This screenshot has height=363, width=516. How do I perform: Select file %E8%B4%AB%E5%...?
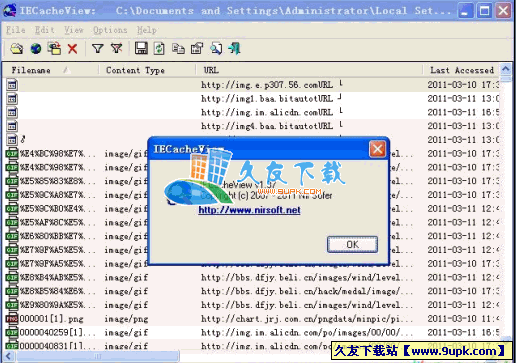coord(57,277)
